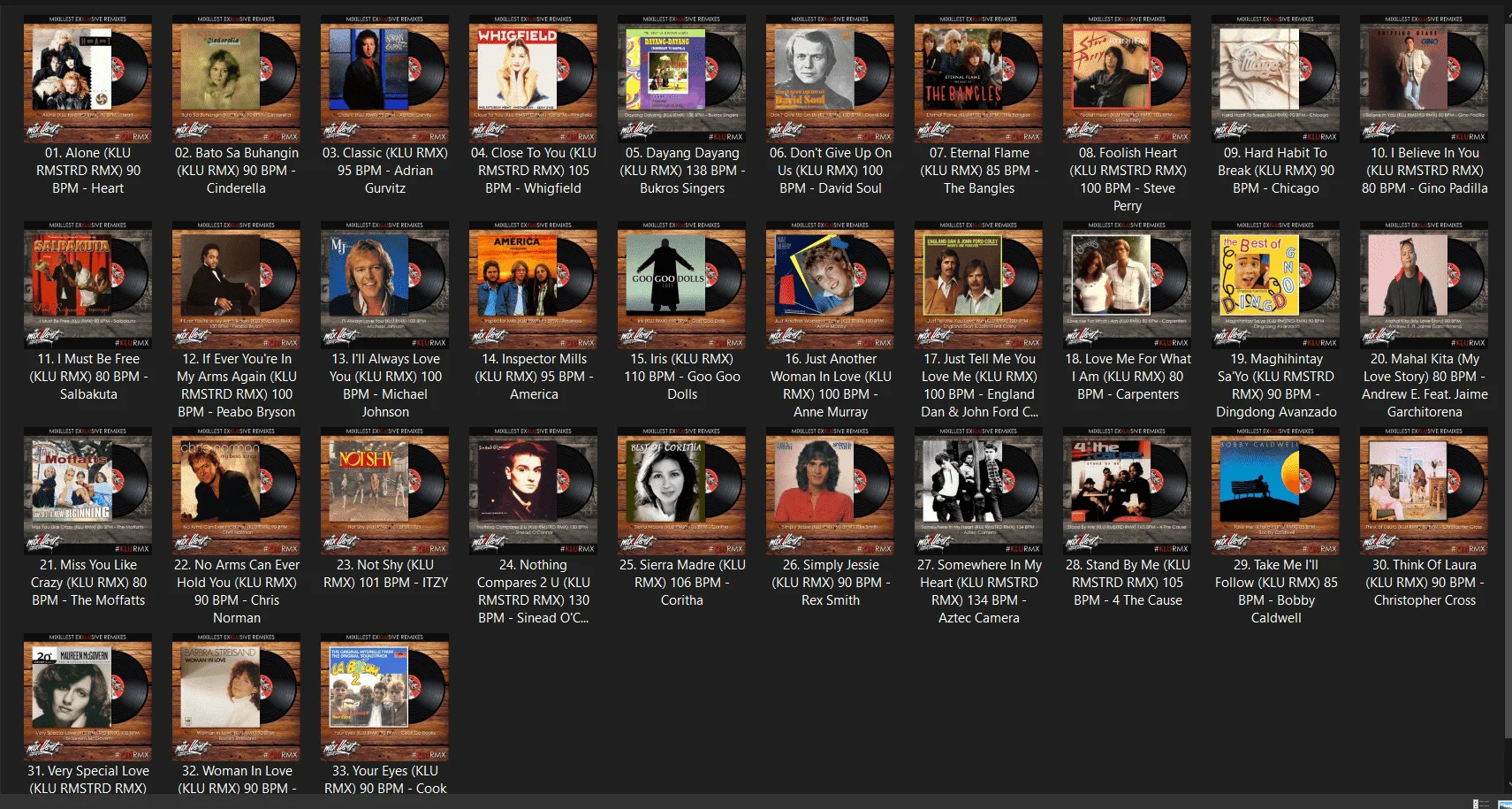Click the Peabo Bryson '12. If Ever You're In My Arms Again' thumbnail

(x=237, y=285)
